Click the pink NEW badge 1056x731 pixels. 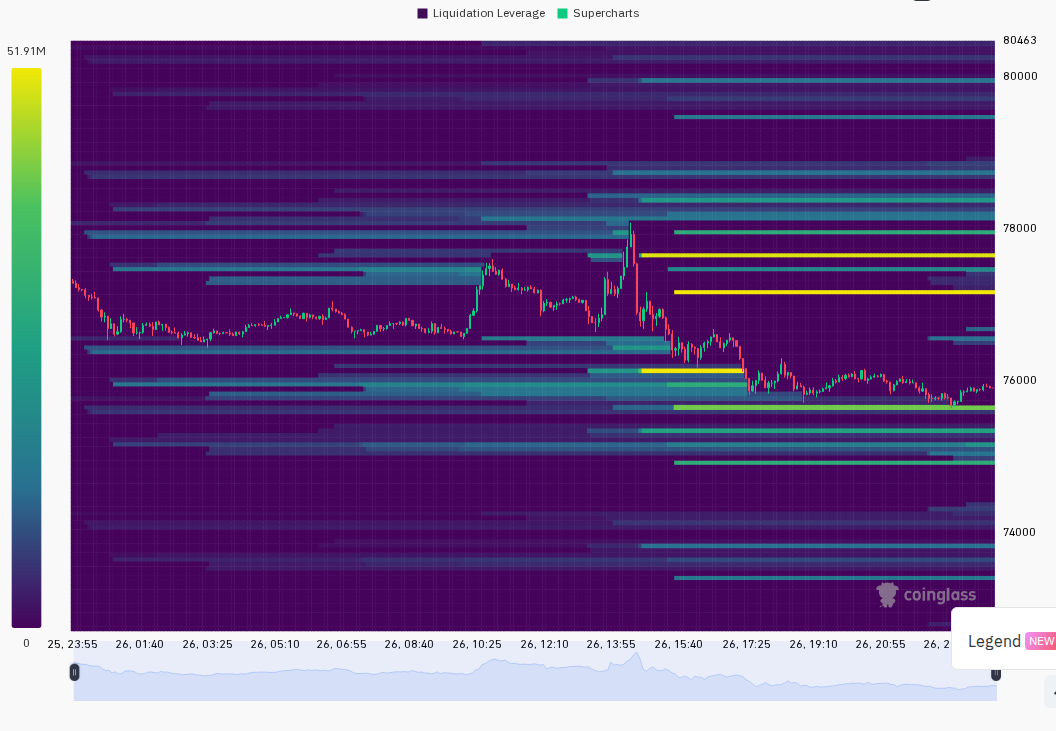pyautogui.click(x=1041, y=641)
